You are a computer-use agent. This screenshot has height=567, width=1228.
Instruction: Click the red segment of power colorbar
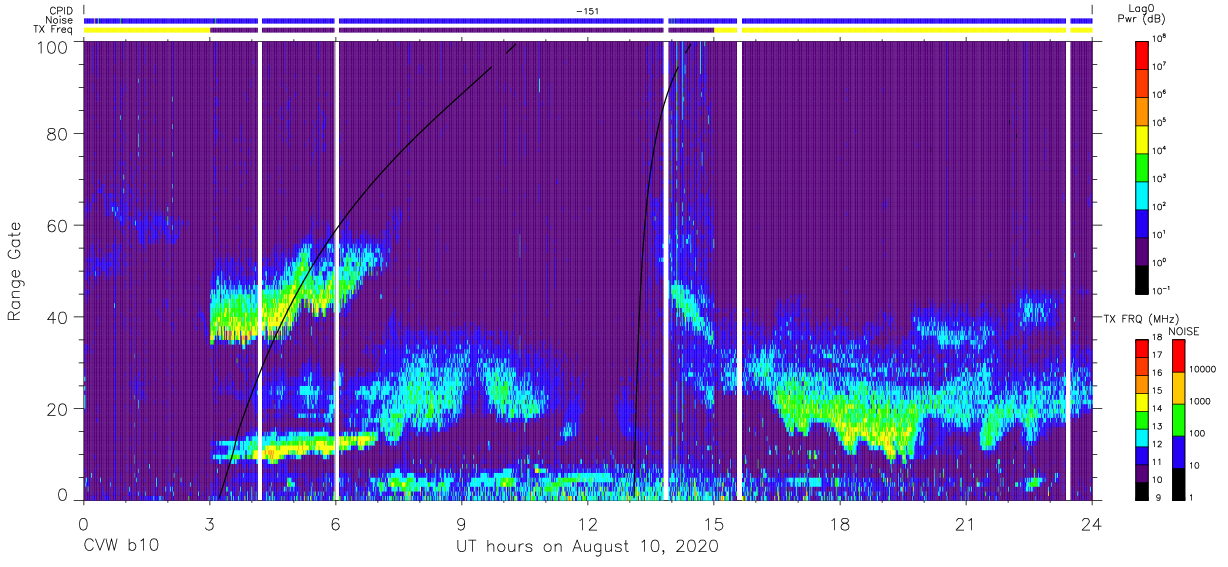1142,54
